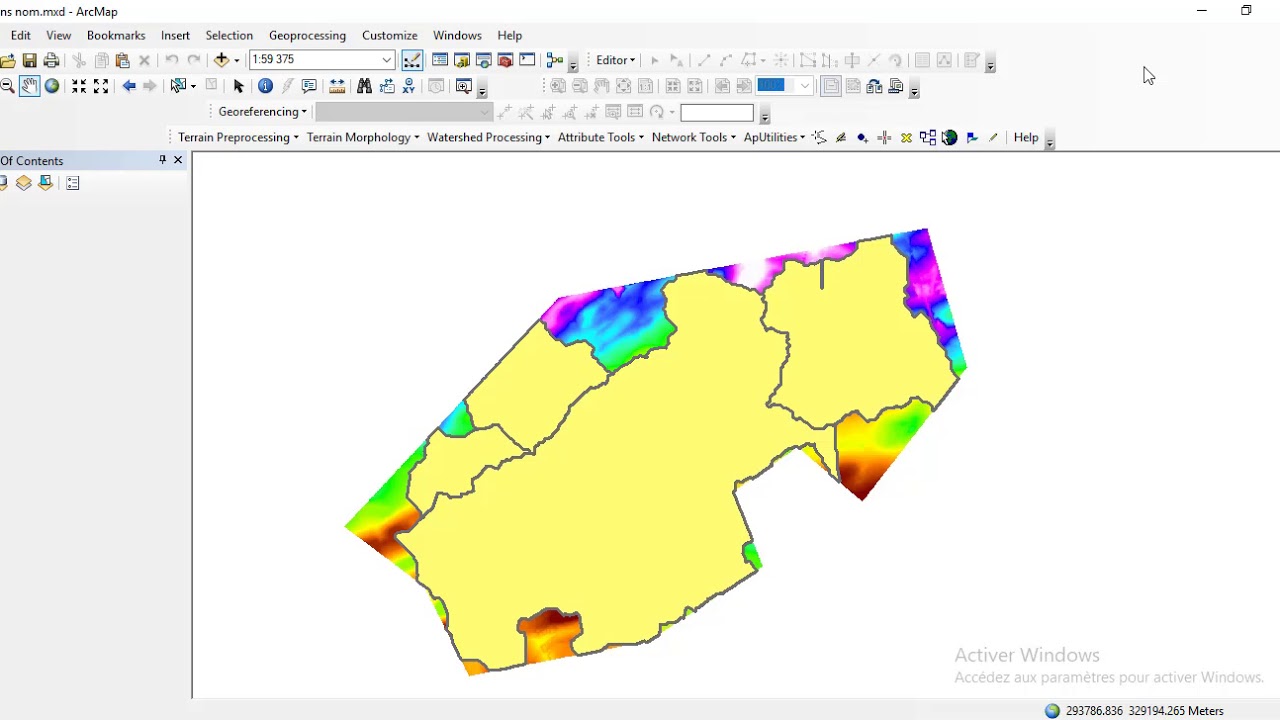The width and height of the screenshot is (1280, 720).
Task: Select the Measure ruler tool
Action: pyautogui.click(x=337, y=86)
